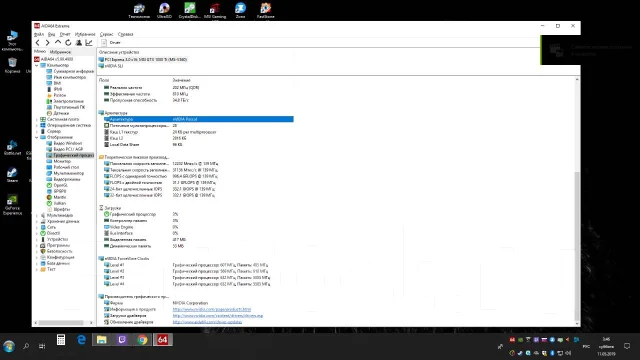Open the user icon in the AIDA64 toolbar
This screenshot has width=640, height=360.
[x=79, y=42]
